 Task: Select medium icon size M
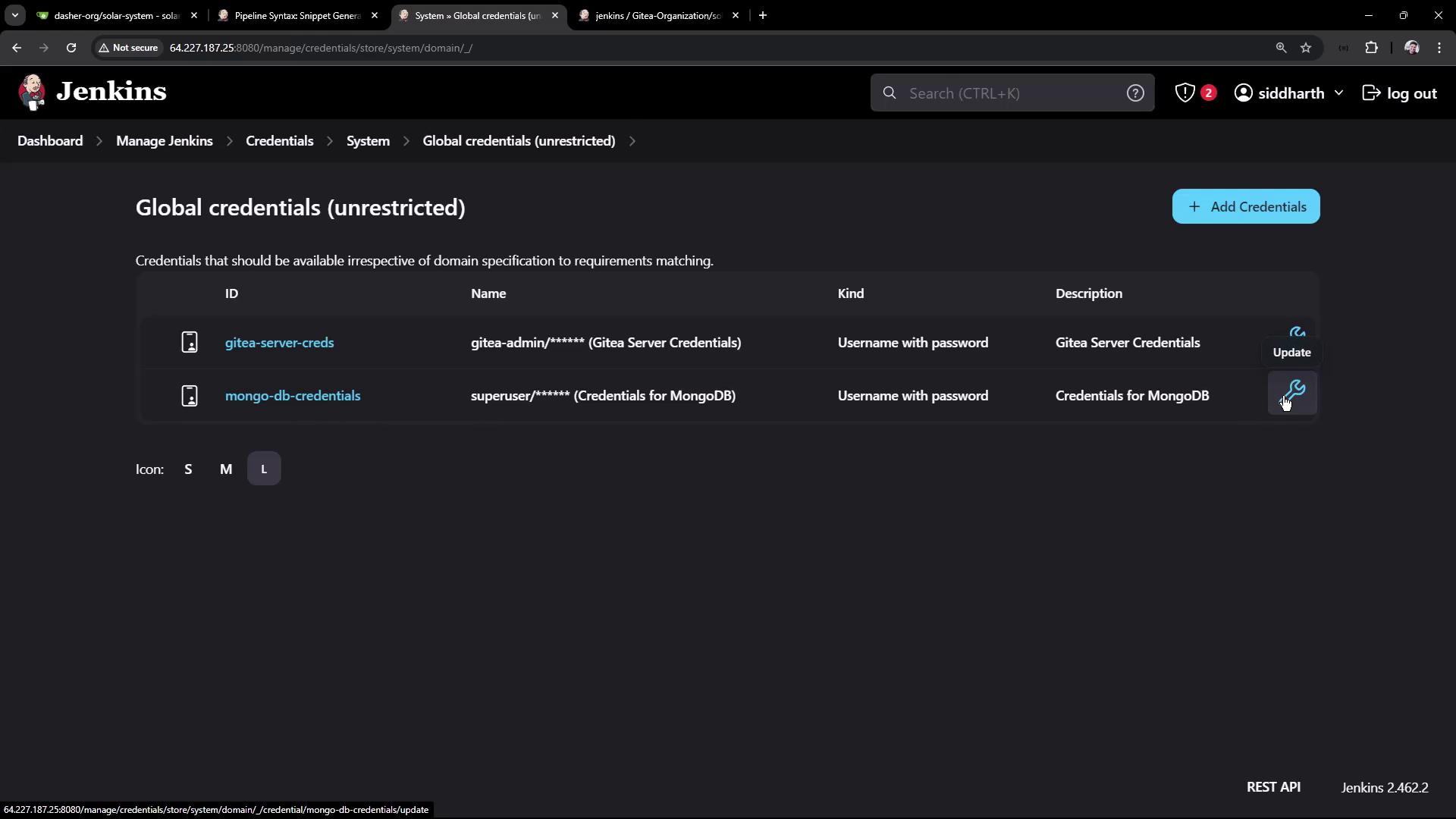[226, 469]
